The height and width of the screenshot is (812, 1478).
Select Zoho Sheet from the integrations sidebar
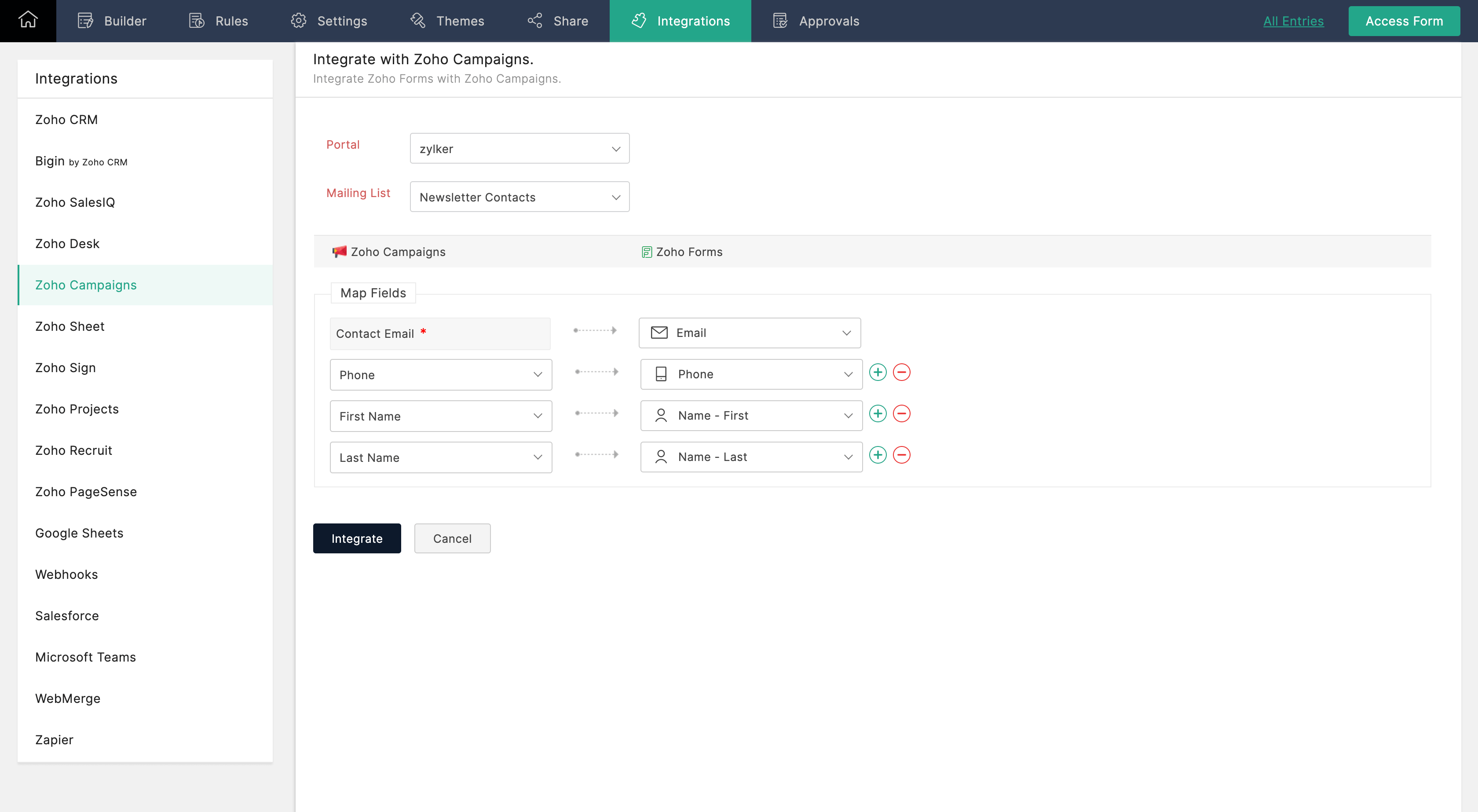(68, 325)
